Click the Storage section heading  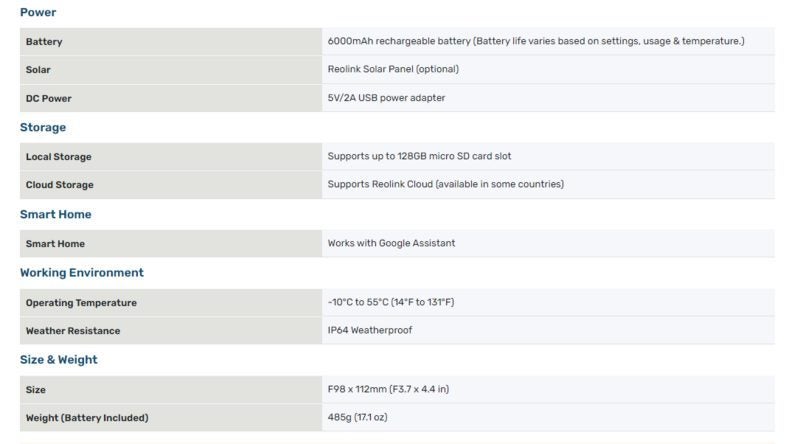tap(43, 127)
